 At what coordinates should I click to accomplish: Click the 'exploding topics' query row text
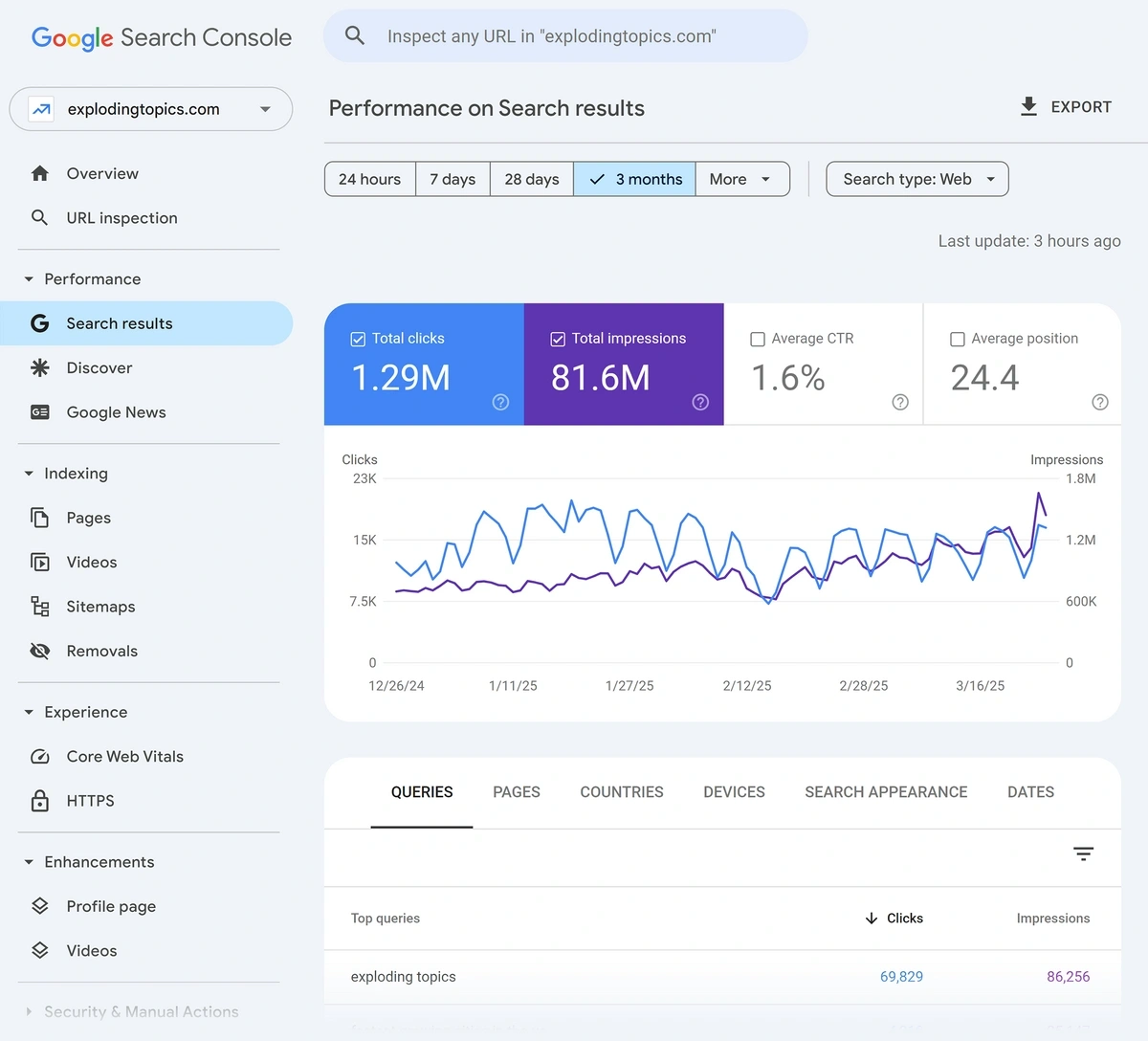coord(404,977)
